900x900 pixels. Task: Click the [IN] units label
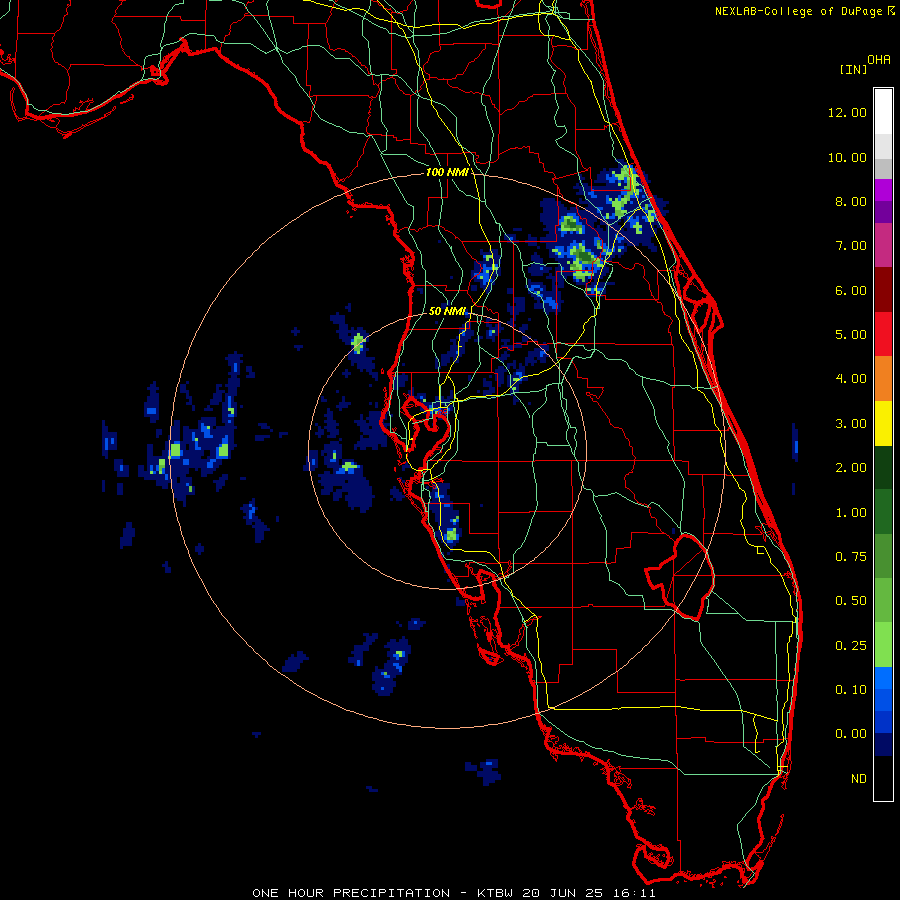point(853,69)
